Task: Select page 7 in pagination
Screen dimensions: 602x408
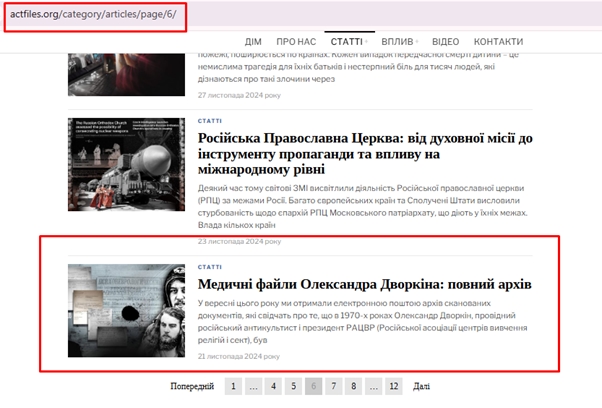Action: 333,386
